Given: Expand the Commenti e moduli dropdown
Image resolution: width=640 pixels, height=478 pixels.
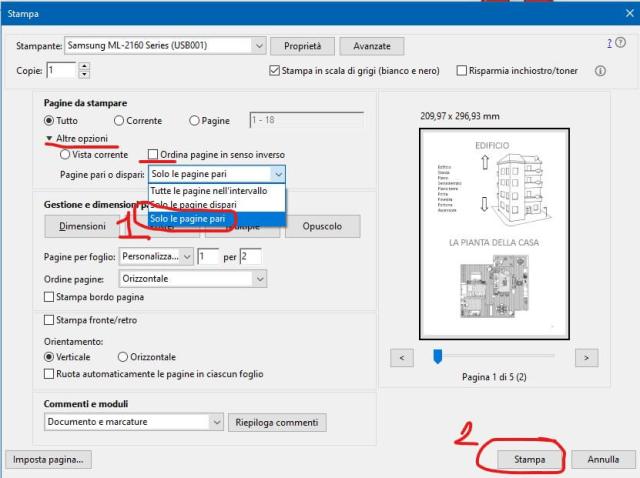Looking at the screenshot, I should coord(216,422).
